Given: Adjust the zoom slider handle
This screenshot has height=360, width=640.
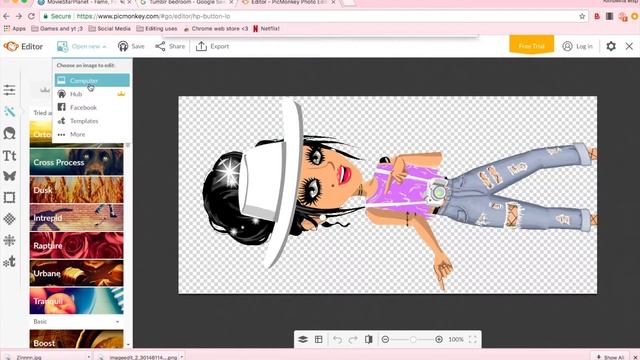Looking at the screenshot, I should [413, 340].
